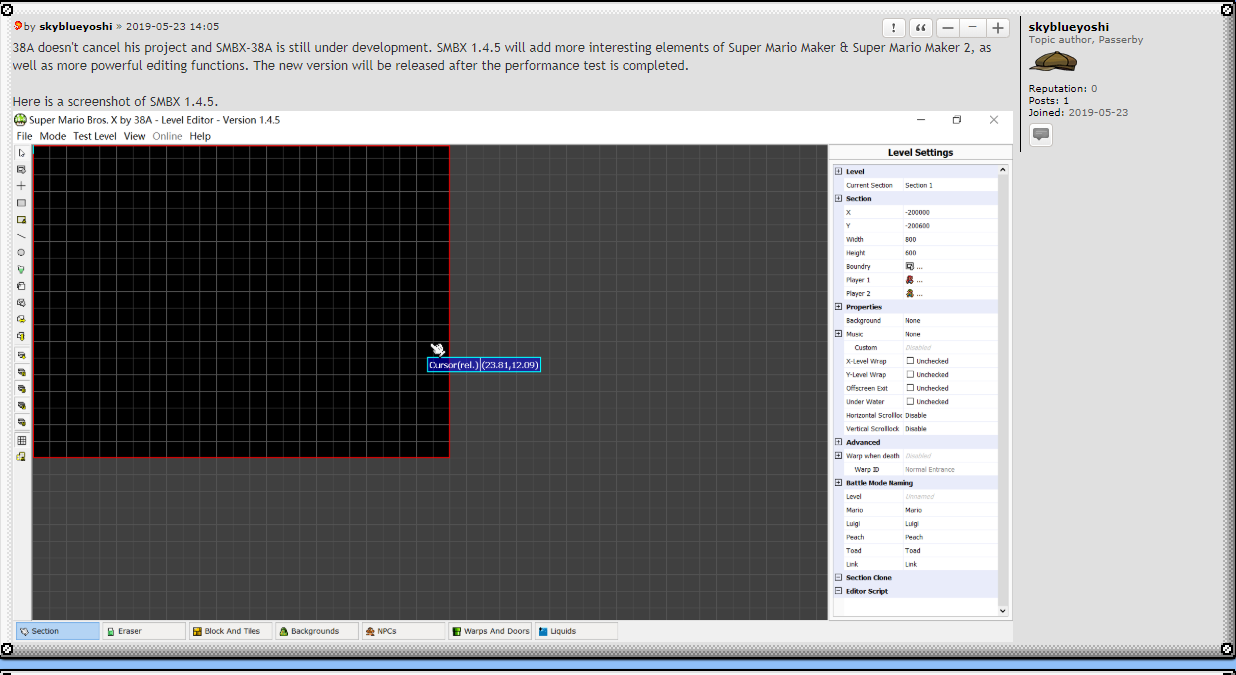Switch to the Block And Tiles tab
This screenshot has width=1236, height=675.
pyautogui.click(x=230, y=631)
